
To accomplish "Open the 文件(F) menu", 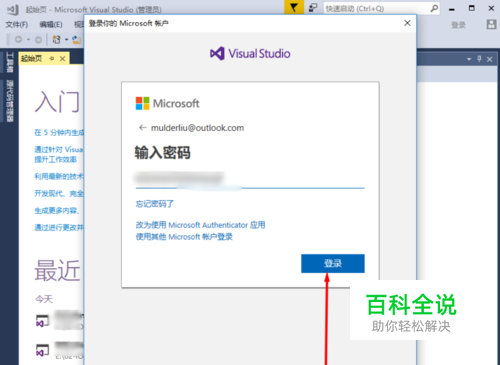I will pyautogui.click(x=17, y=24).
